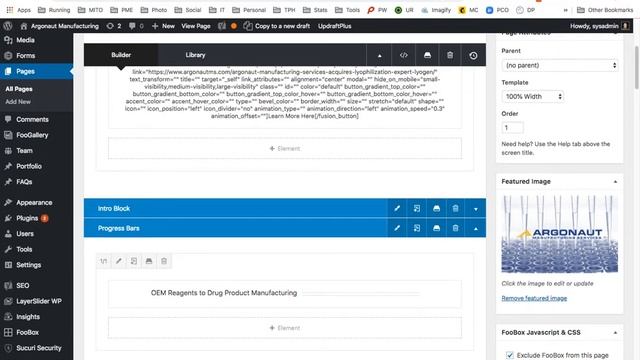Click Add New page submenu link
This screenshot has height=360, width=640.
point(18,102)
